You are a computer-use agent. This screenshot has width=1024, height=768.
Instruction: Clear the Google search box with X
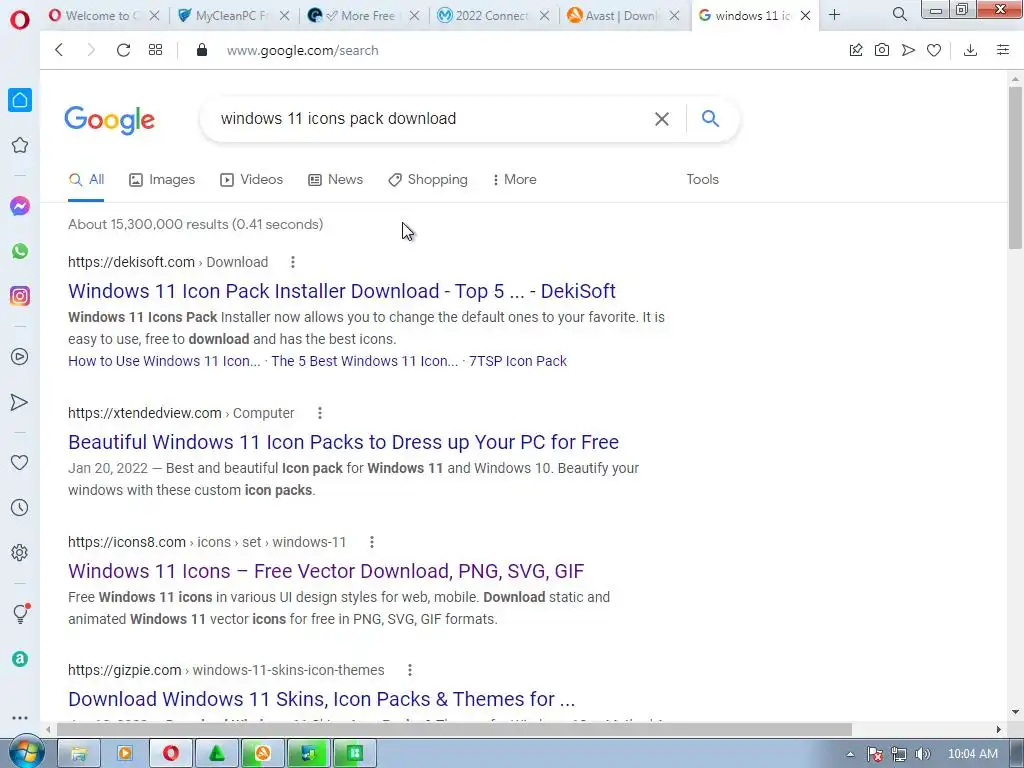click(662, 119)
